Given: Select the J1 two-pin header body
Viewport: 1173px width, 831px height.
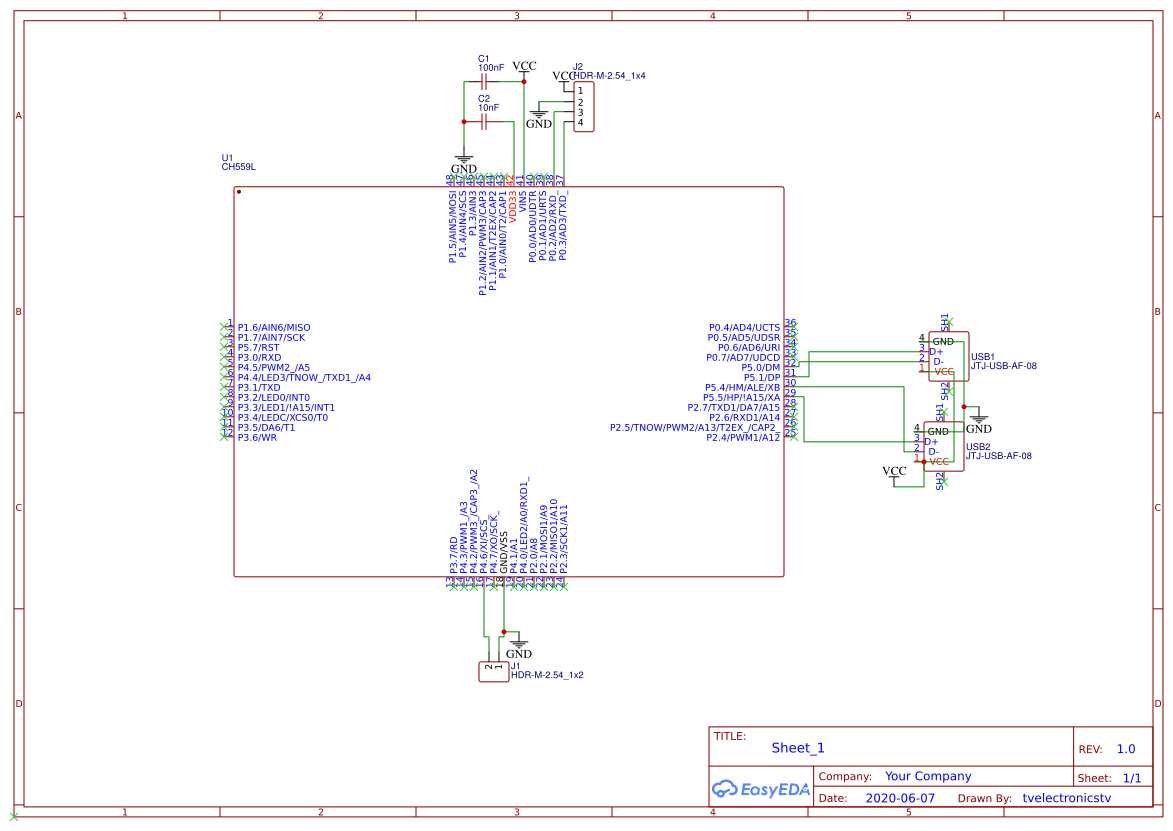Looking at the screenshot, I should [494, 672].
